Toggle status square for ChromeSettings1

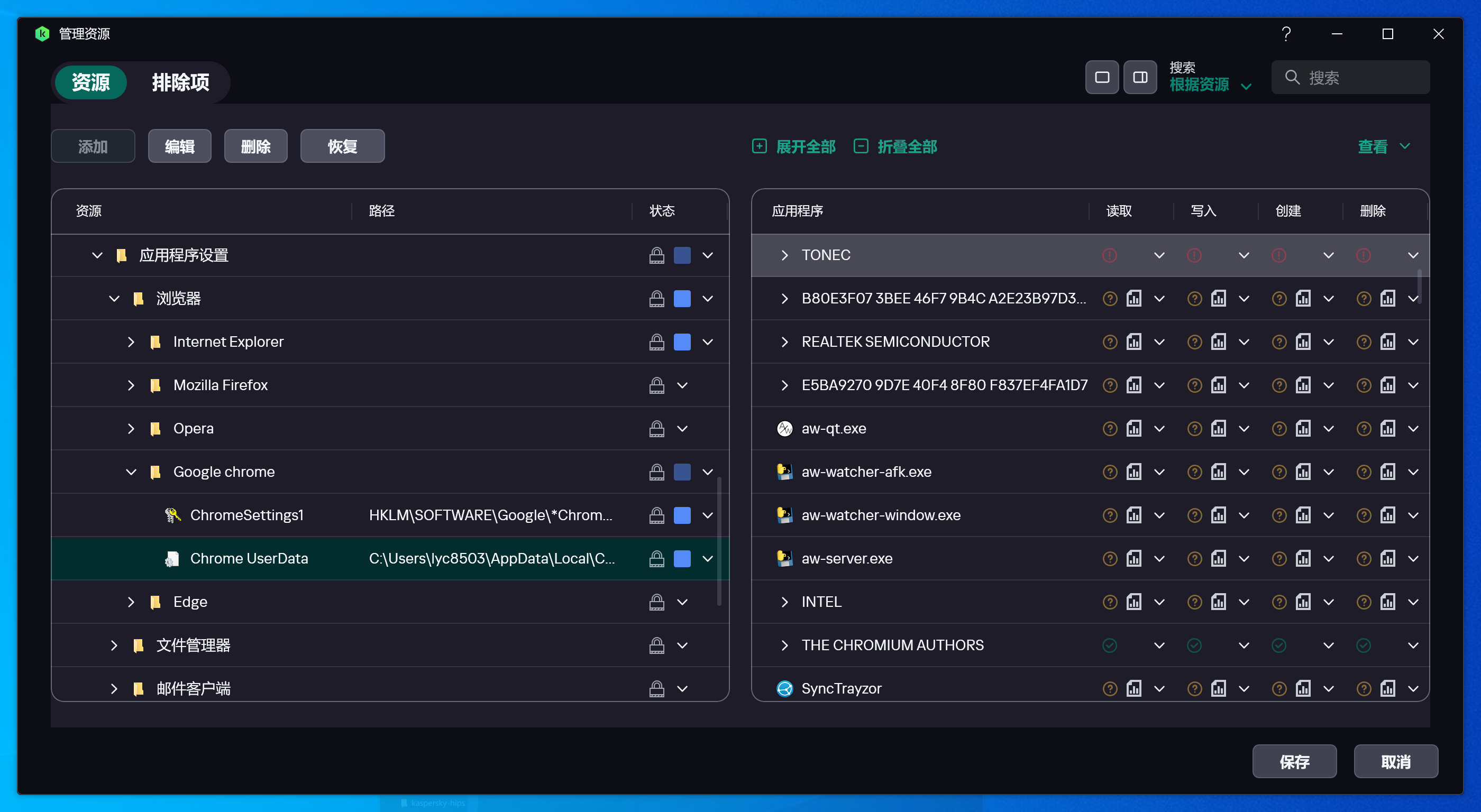(x=682, y=515)
